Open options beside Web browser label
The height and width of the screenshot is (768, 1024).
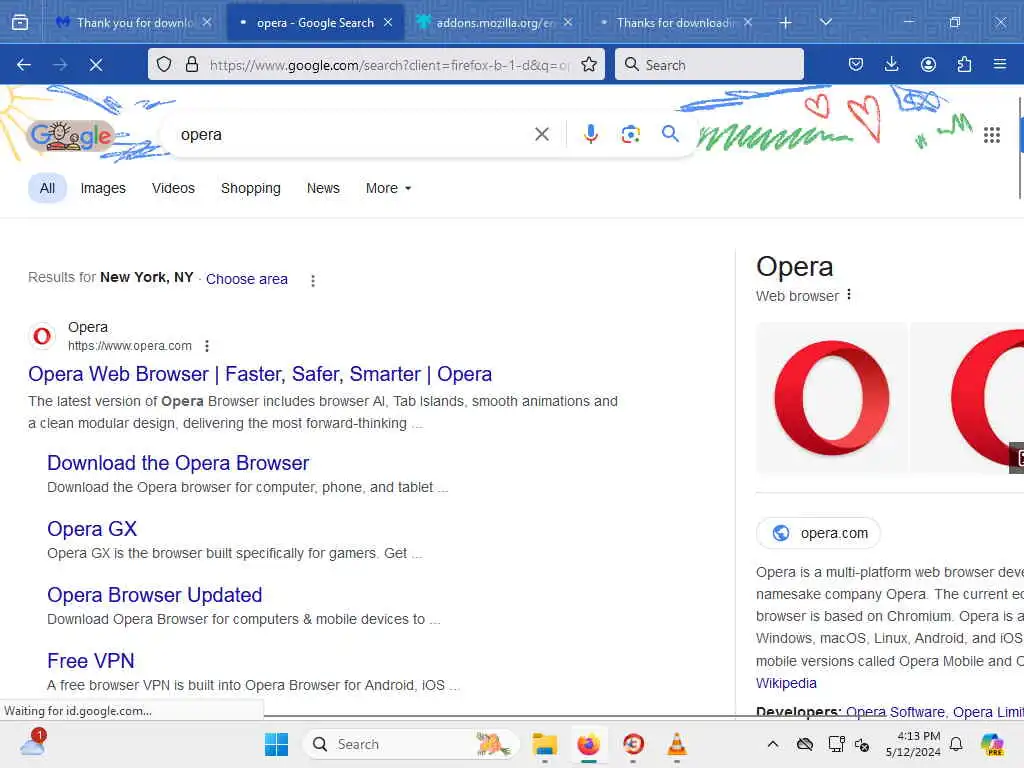click(848, 295)
